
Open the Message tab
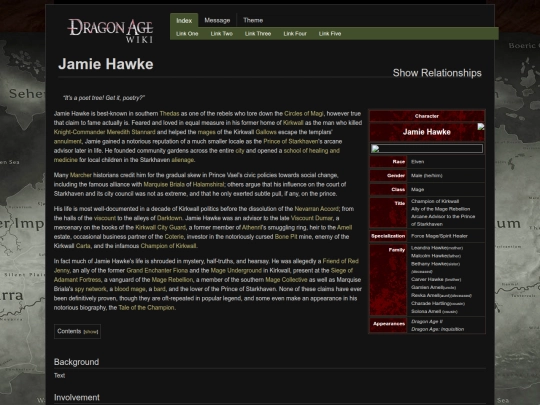tap(217, 20)
